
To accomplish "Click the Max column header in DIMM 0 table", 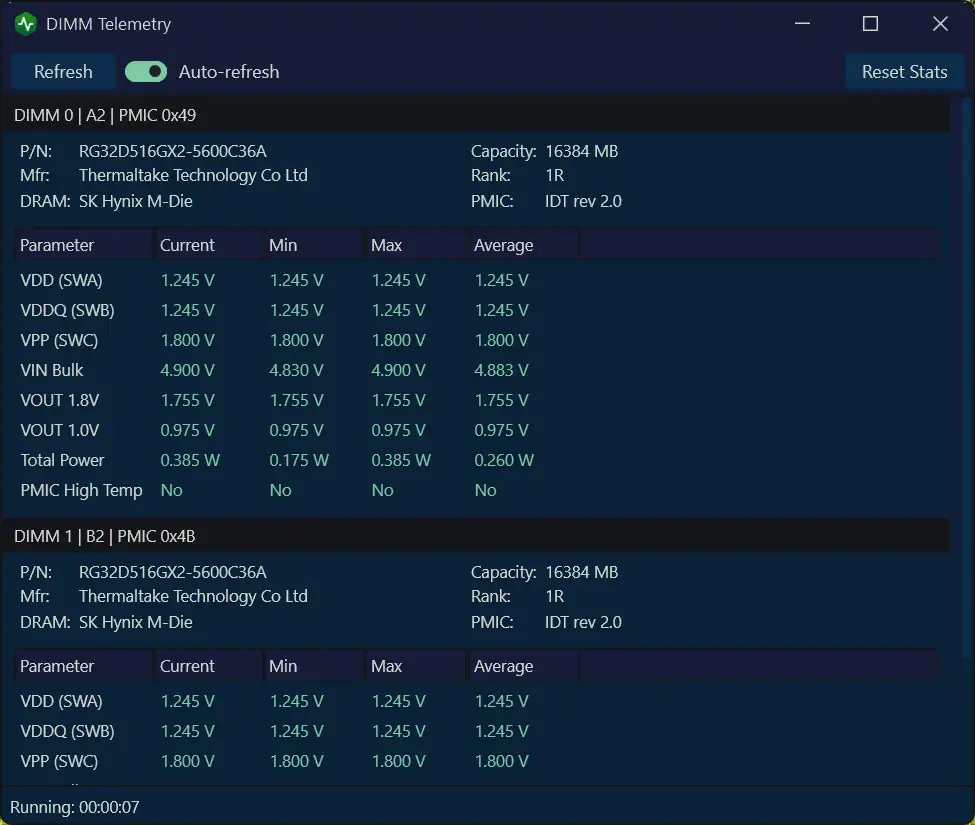I will click(x=415, y=245).
